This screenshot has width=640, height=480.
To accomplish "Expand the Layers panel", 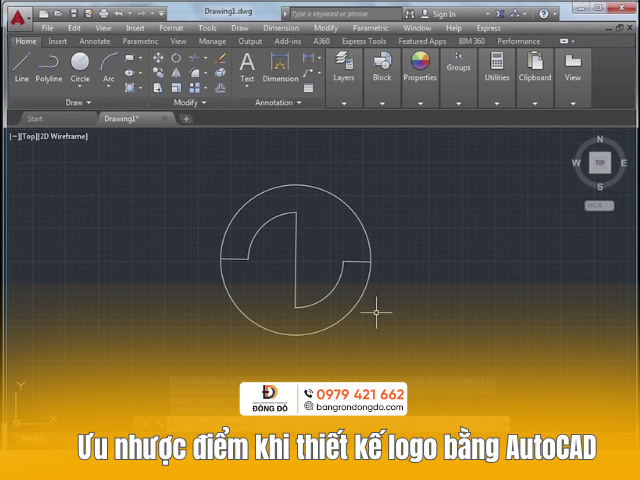I will 344,104.
